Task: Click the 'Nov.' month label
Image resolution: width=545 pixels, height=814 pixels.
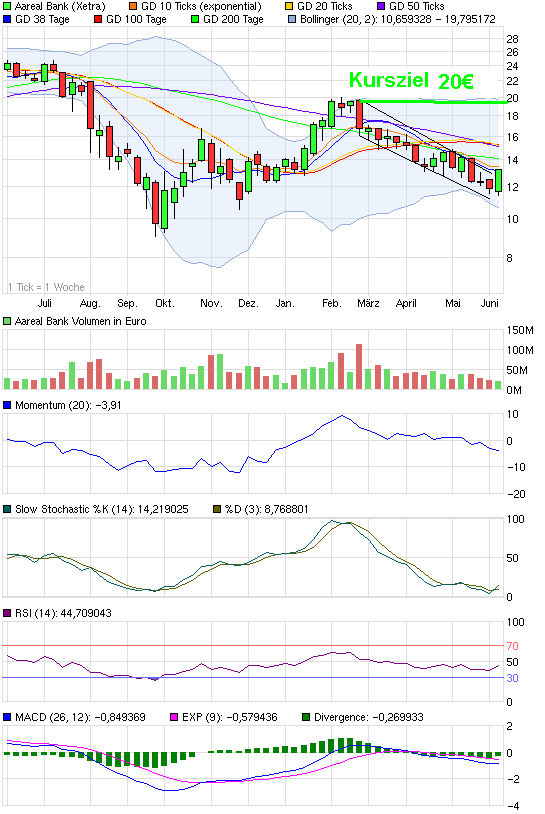Action: click(211, 303)
